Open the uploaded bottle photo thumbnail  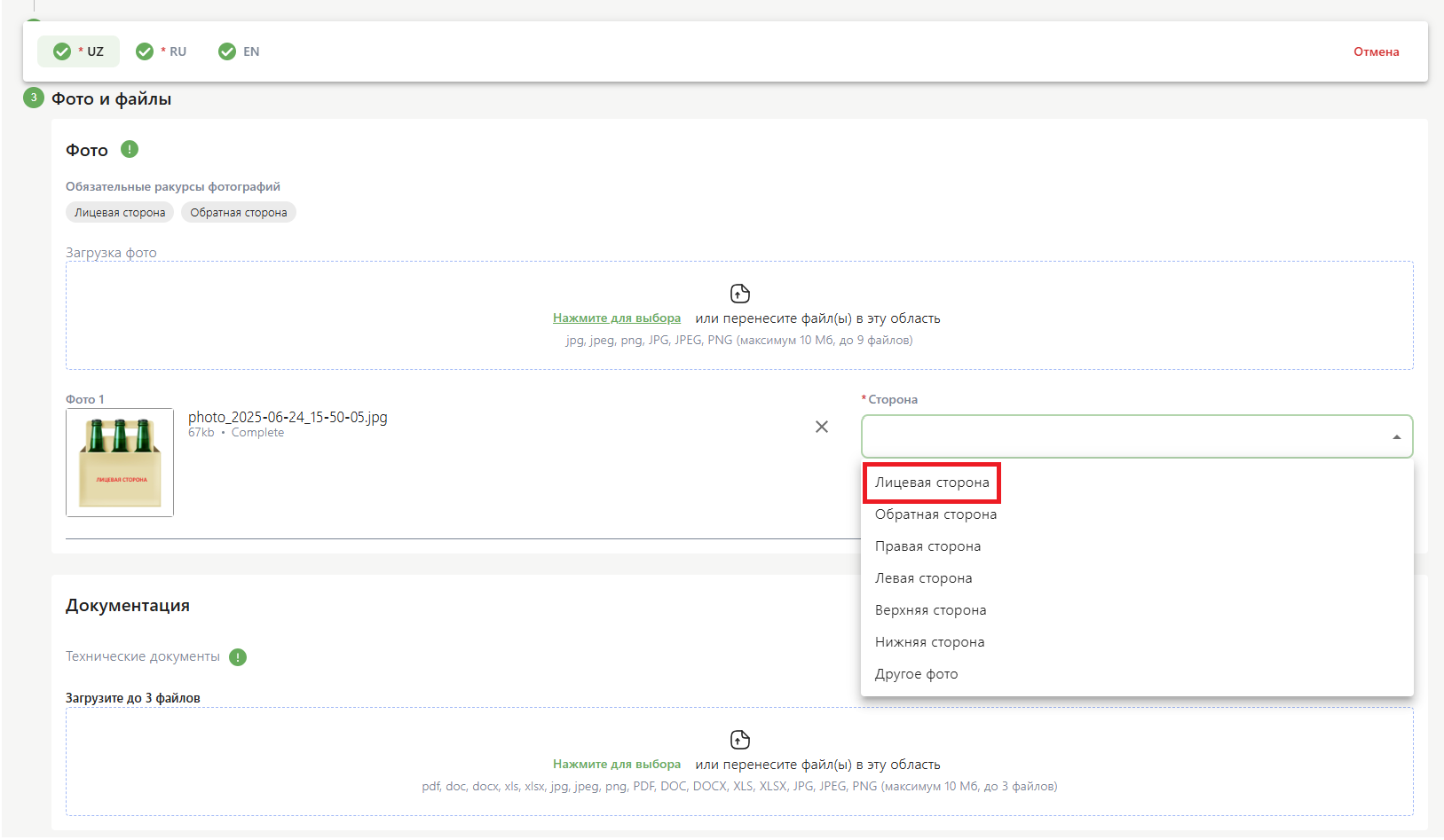(x=120, y=462)
